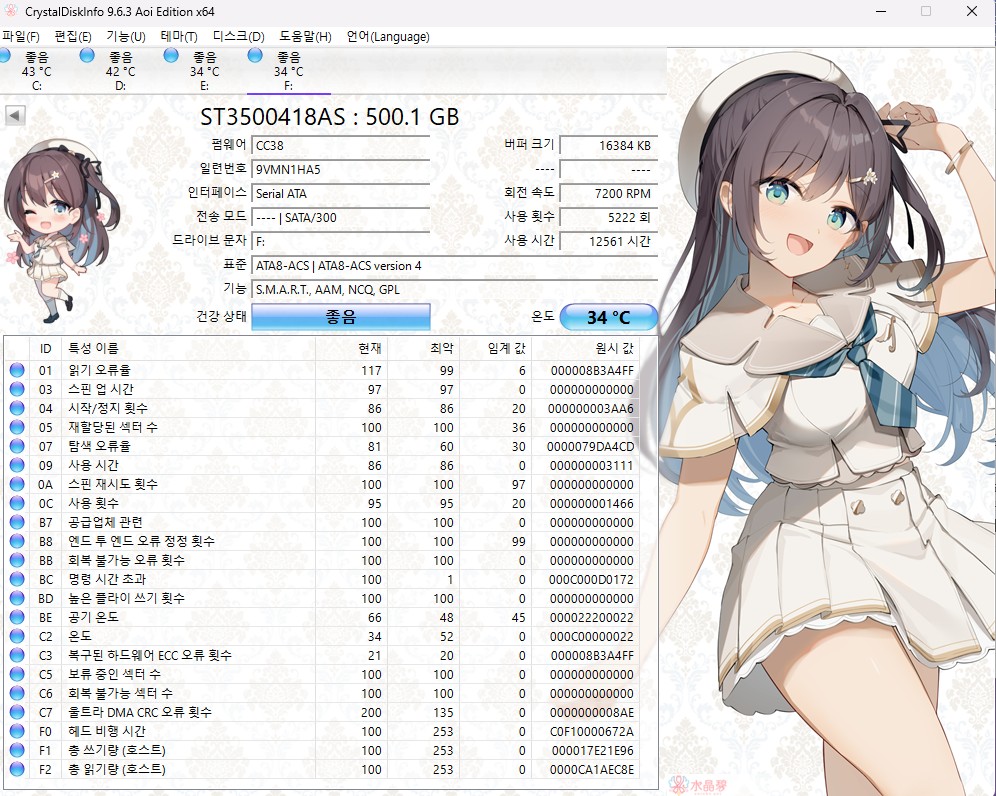Select raw value 000008B3A4FF in row 01
996x796 pixels.
click(x=592, y=370)
